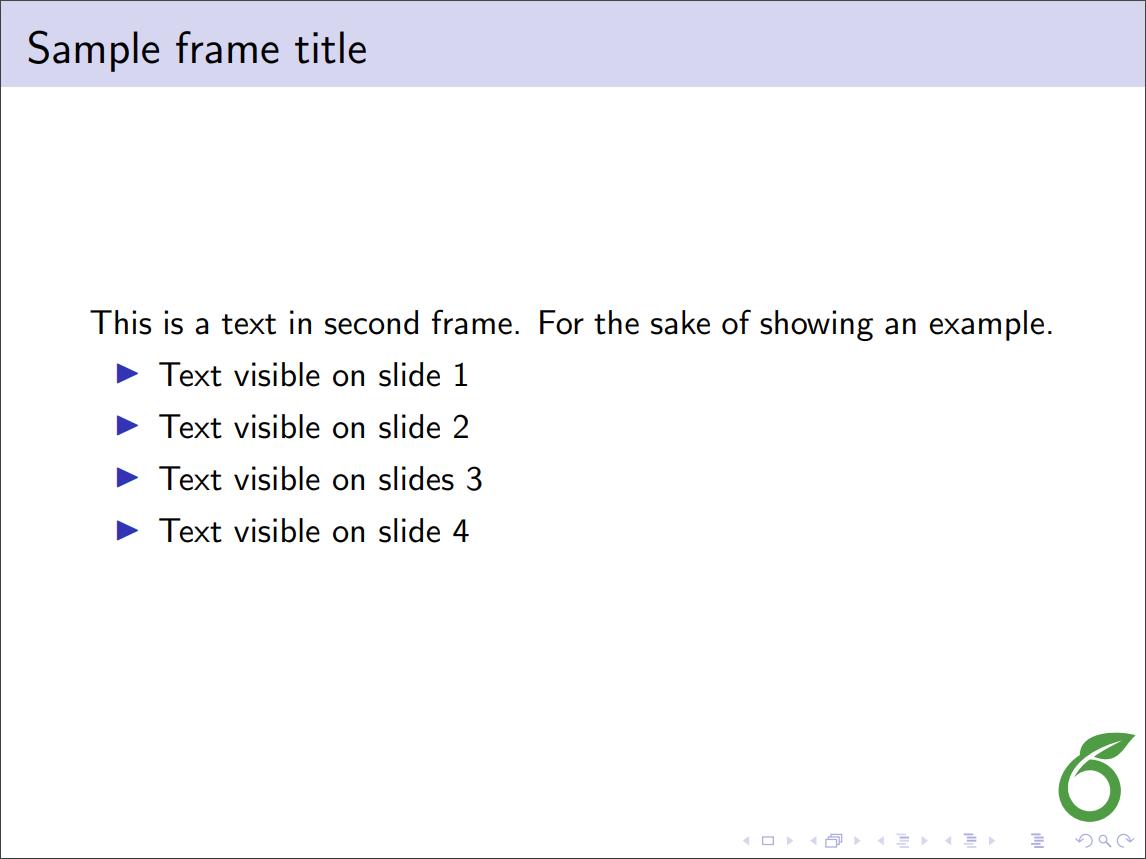
Task: Go to next frame using right frame arrow
Action: pyautogui.click(x=857, y=841)
